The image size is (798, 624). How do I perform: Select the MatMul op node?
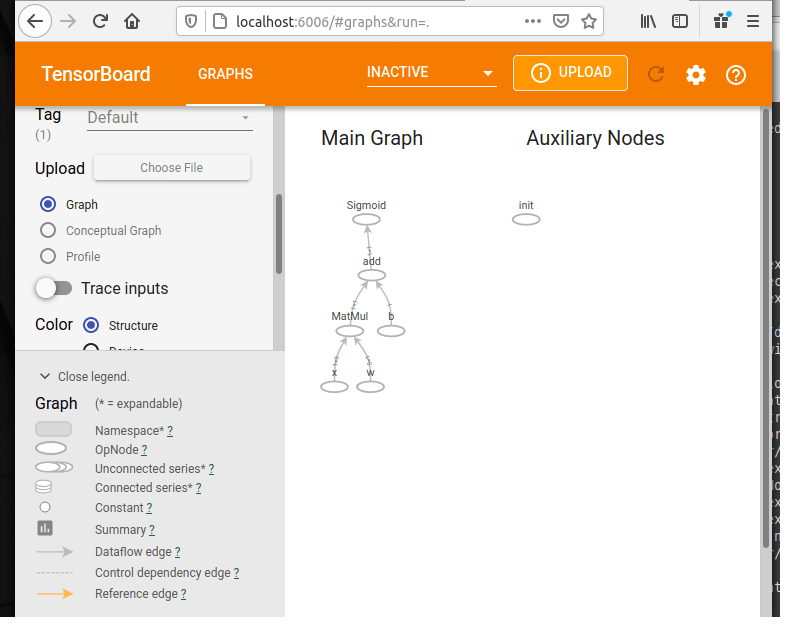350,330
